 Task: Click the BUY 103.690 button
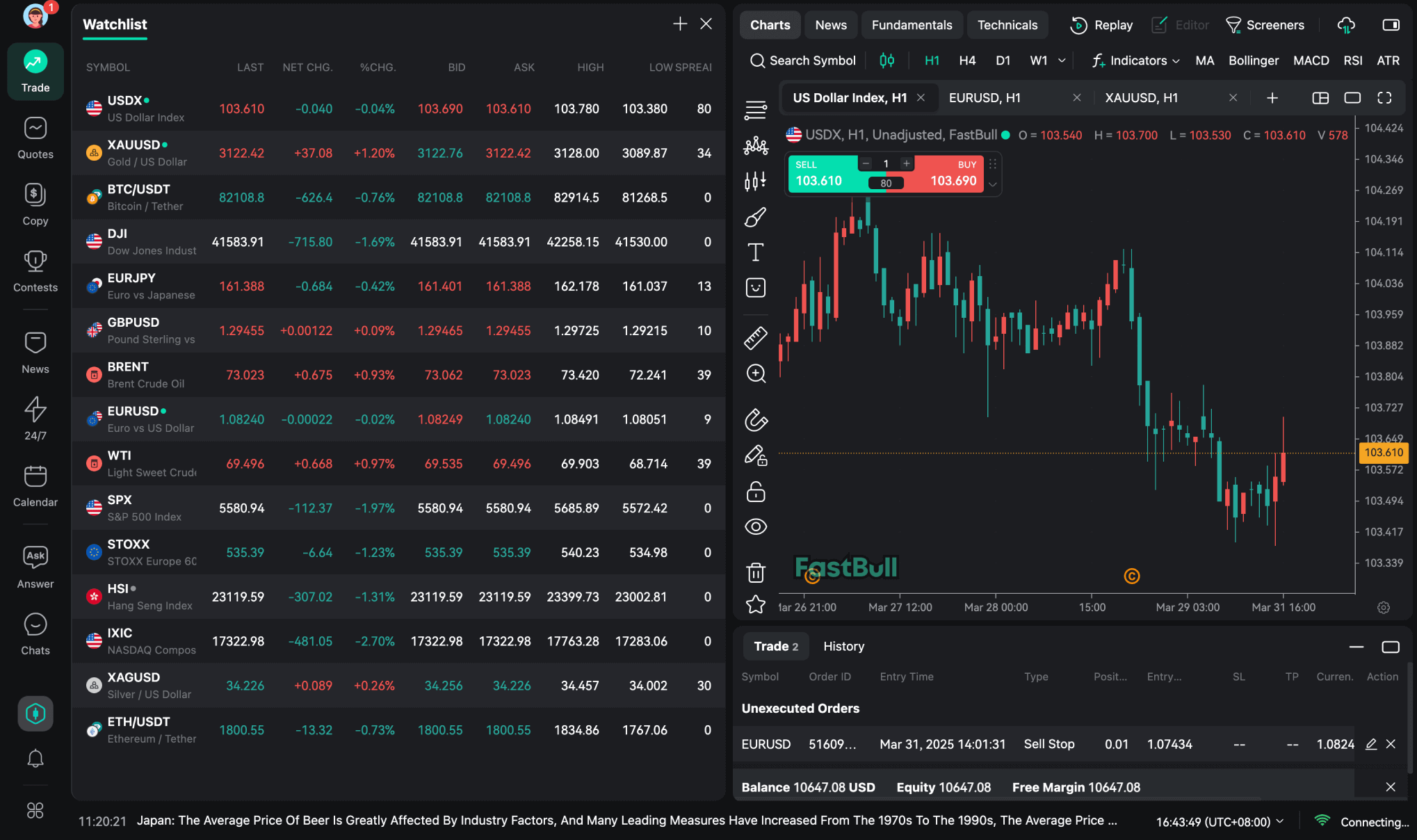pyautogui.click(x=953, y=174)
